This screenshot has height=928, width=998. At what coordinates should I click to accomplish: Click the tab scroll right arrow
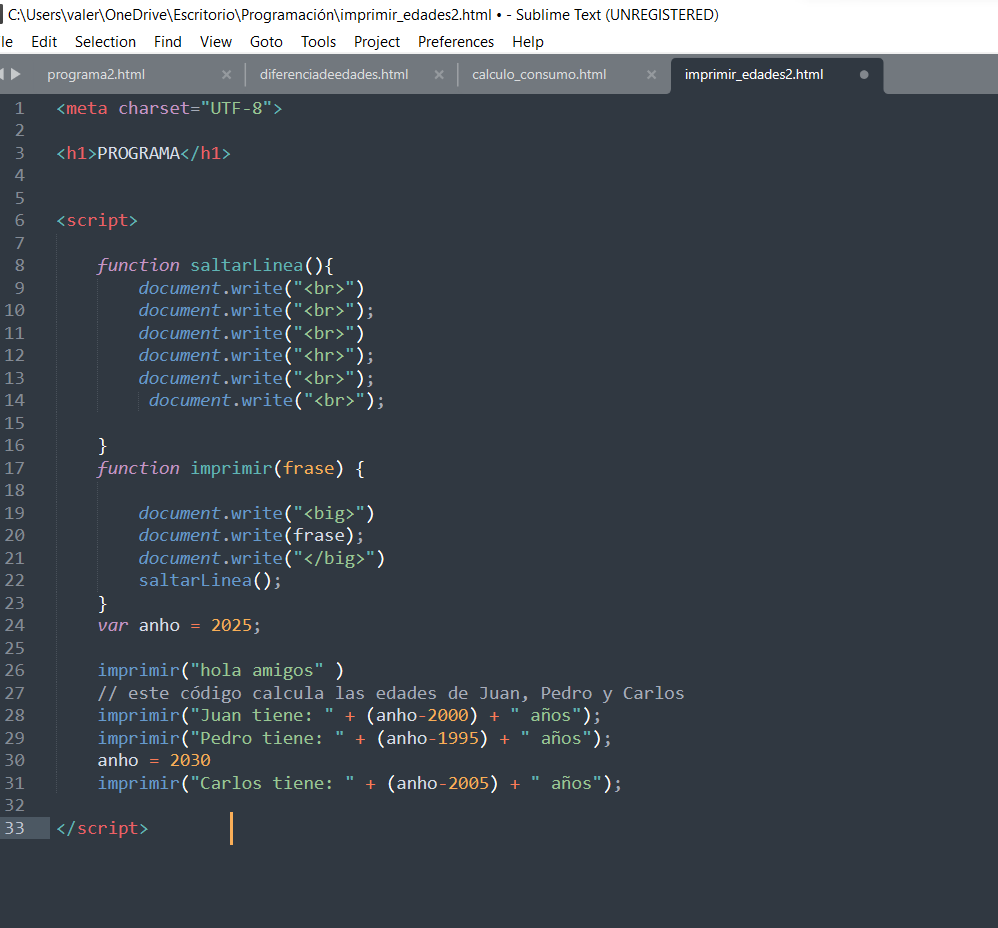click(x=16, y=74)
